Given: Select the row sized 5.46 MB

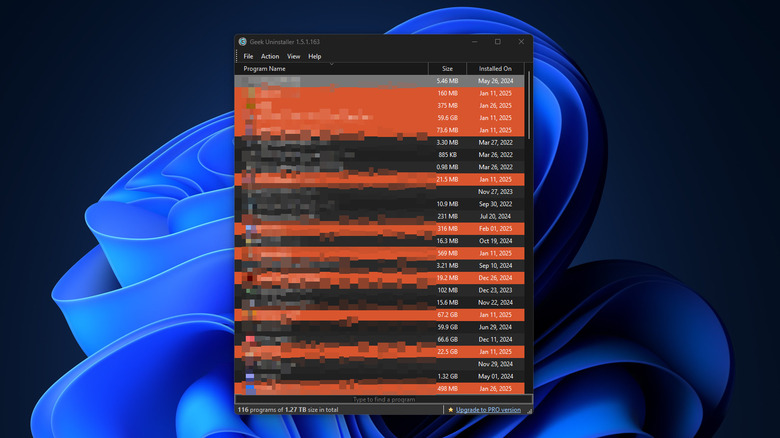Looking at the screenshot, I should tap(380, 81).
